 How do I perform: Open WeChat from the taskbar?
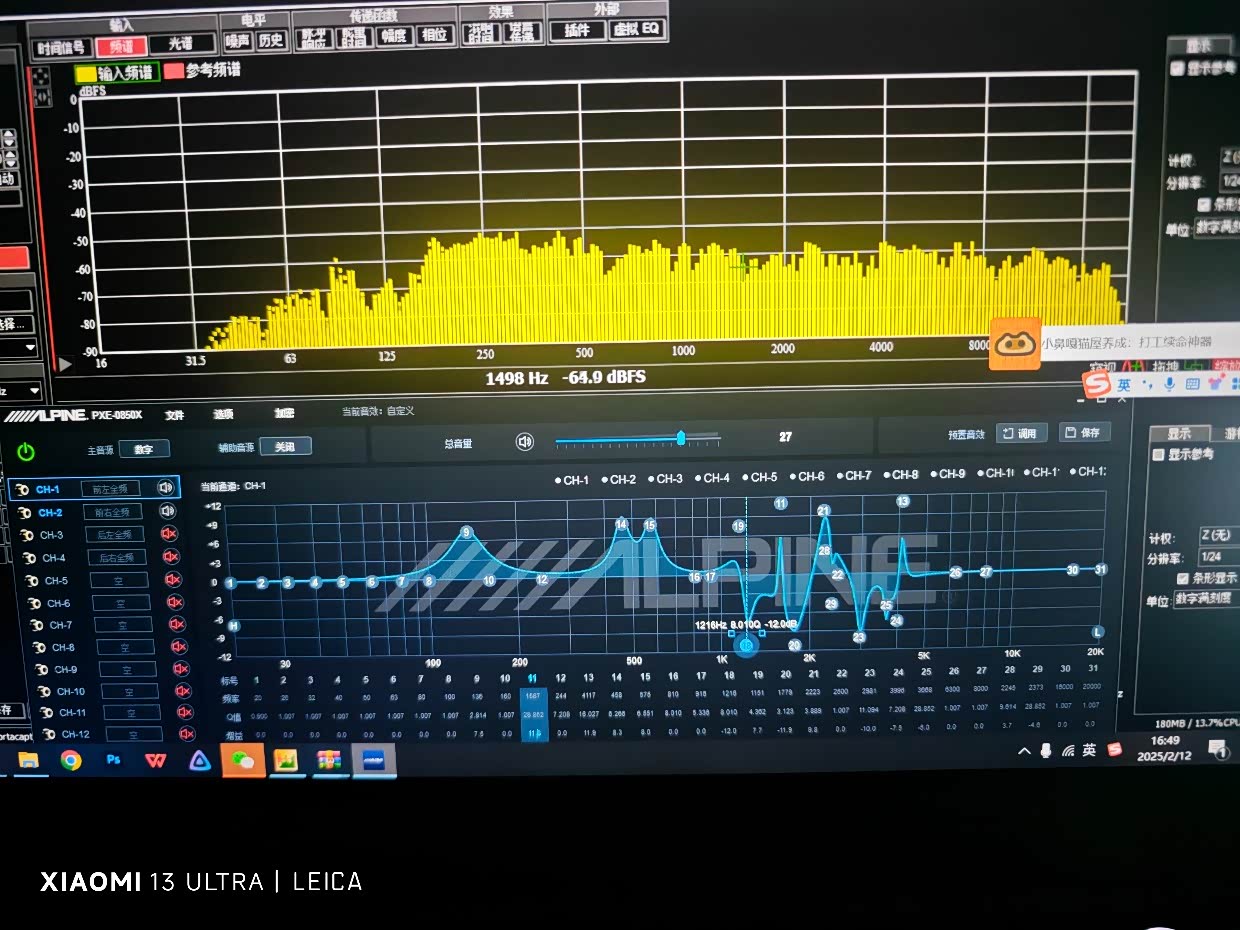click(x=243, y=760)
